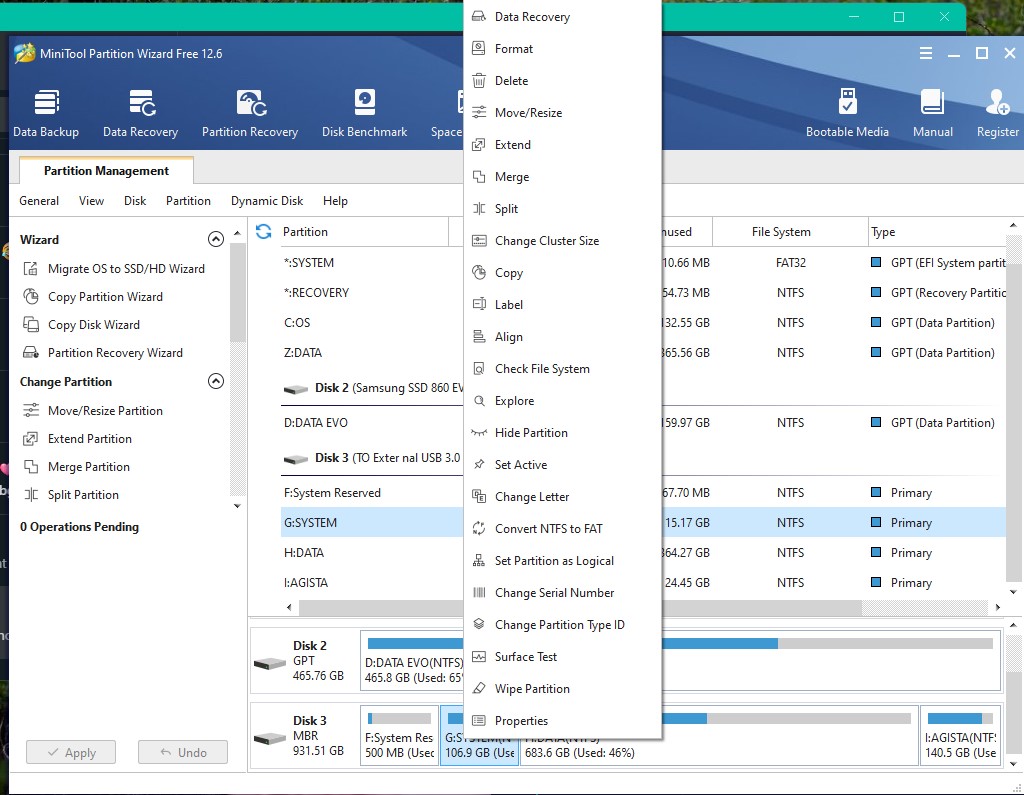Open Data Backup from the toolbar

[46, 114]
